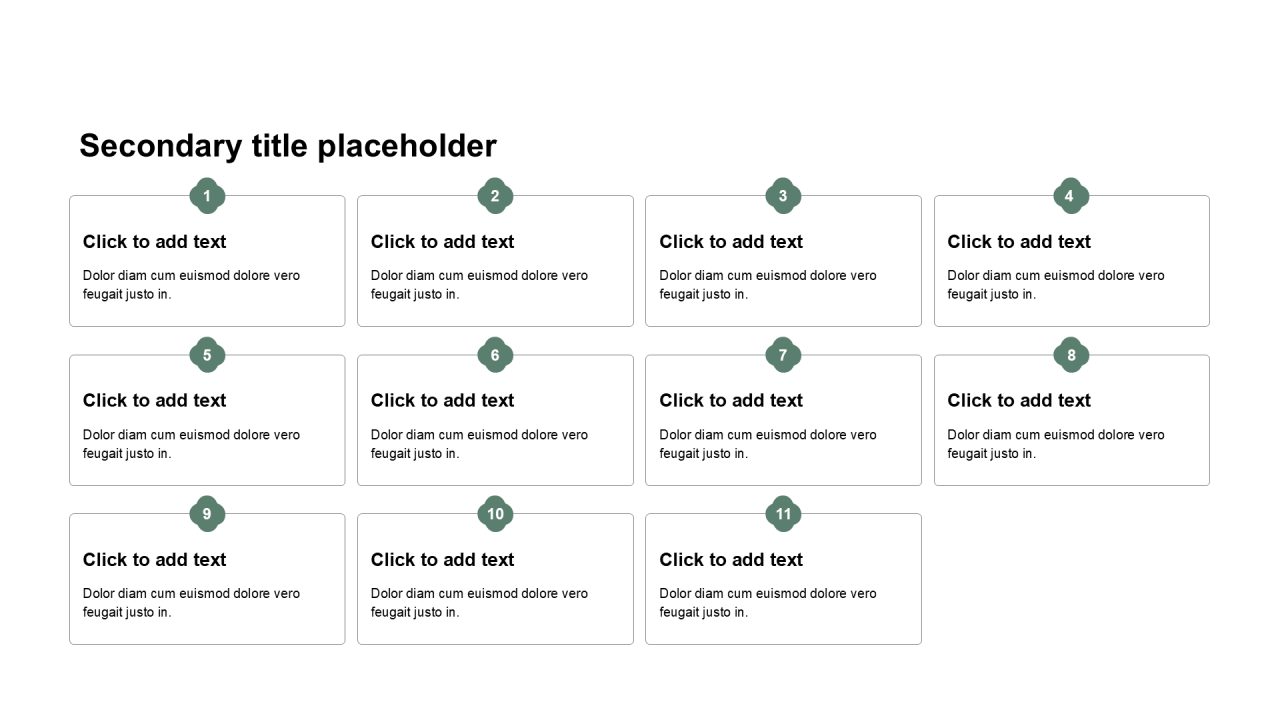The width and height of the screenshot is (1280, 720).
Task: Click the number 3 badge icon
Action: pyautogui.click(x=783, y=196)
